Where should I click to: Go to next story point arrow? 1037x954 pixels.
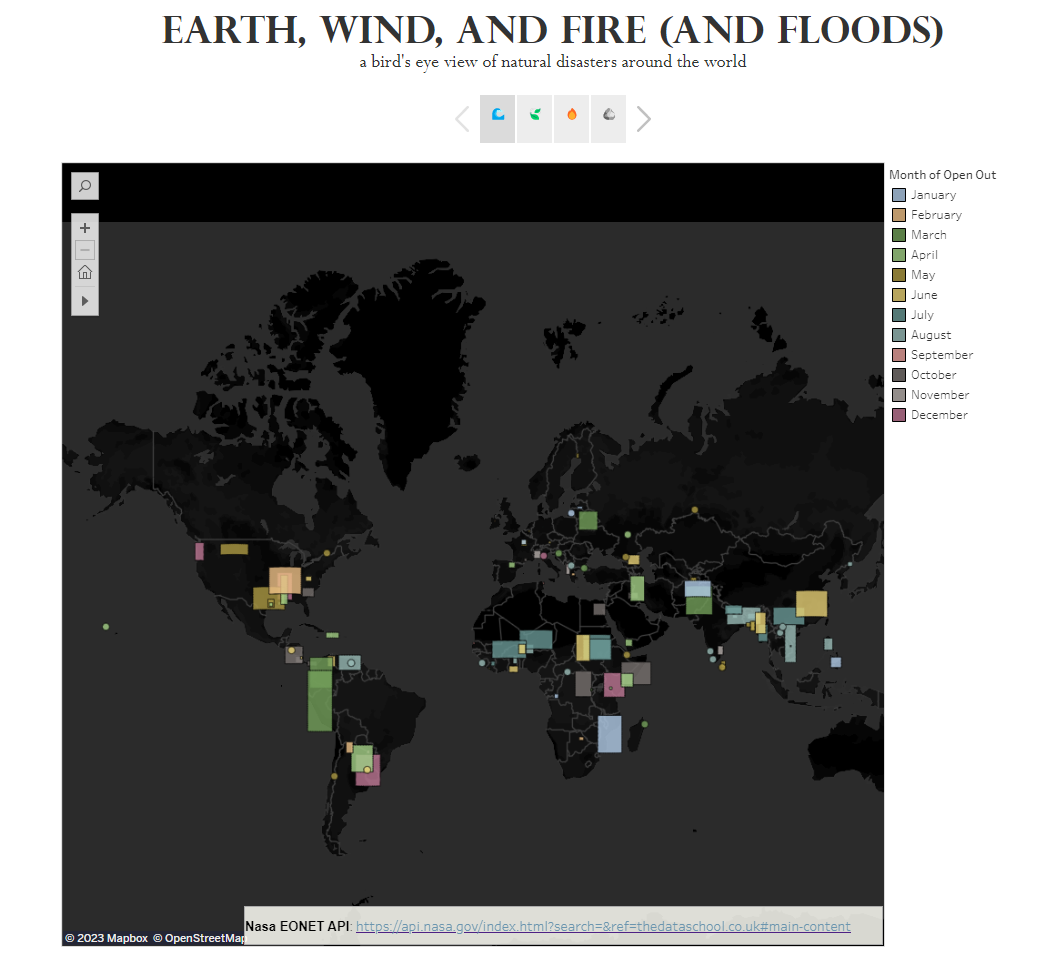pyautogui.click(x=643, y=119)
